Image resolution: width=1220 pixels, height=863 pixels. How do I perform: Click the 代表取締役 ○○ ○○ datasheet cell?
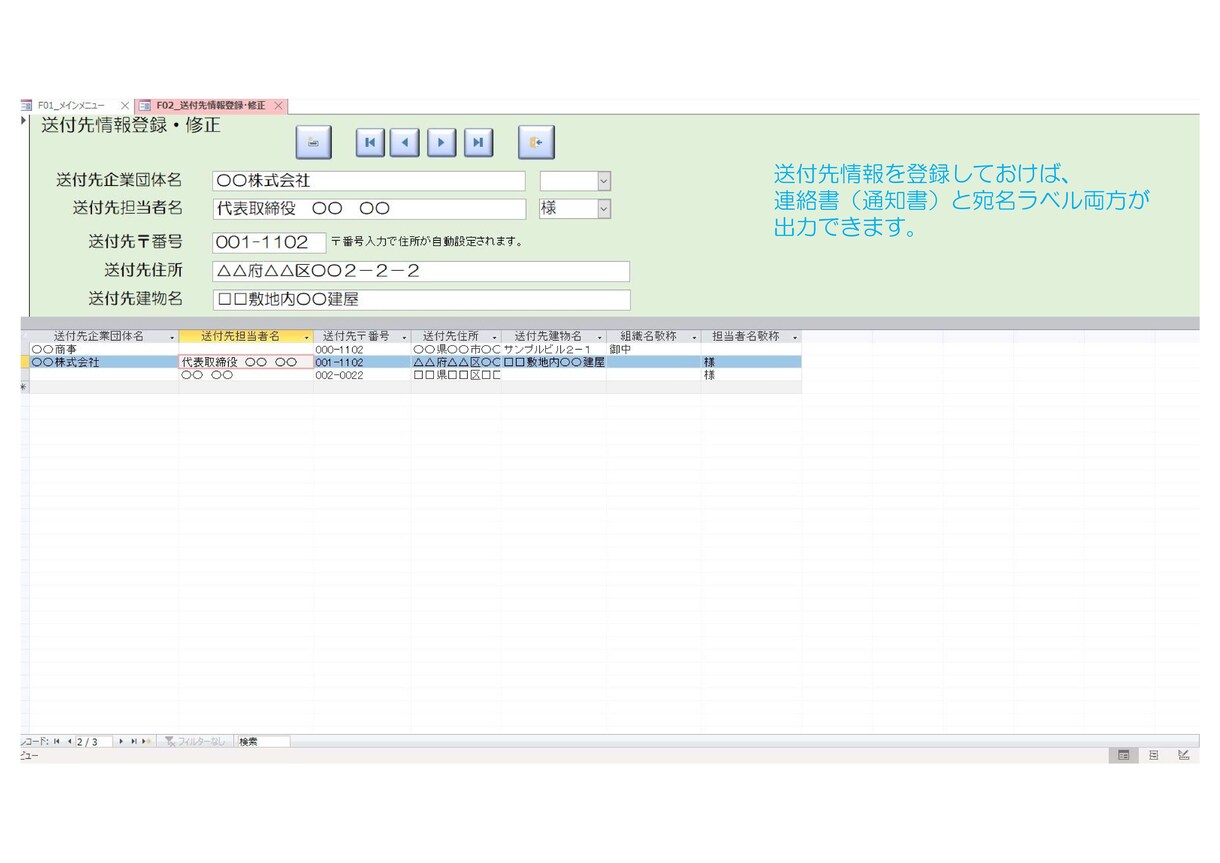point(246,362)
